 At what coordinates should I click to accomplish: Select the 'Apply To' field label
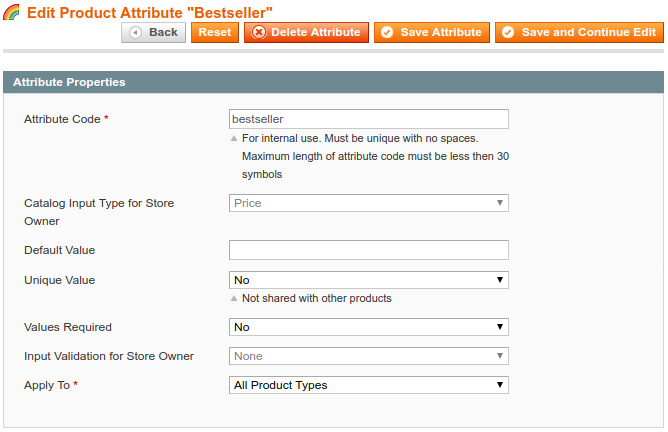click(47, 385)
